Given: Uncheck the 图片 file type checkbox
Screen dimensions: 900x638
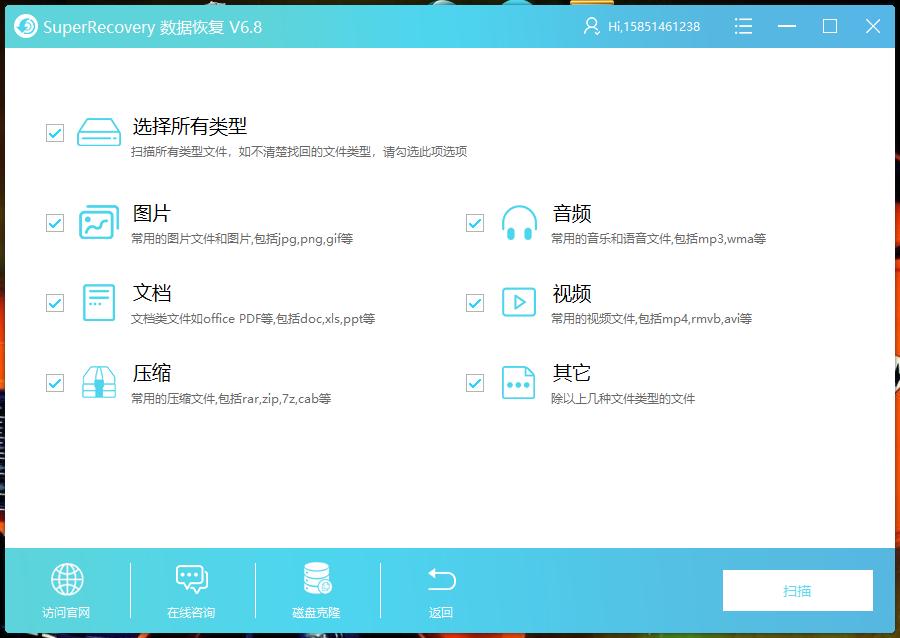Looking at the screenshot, I should click(54, 222).
